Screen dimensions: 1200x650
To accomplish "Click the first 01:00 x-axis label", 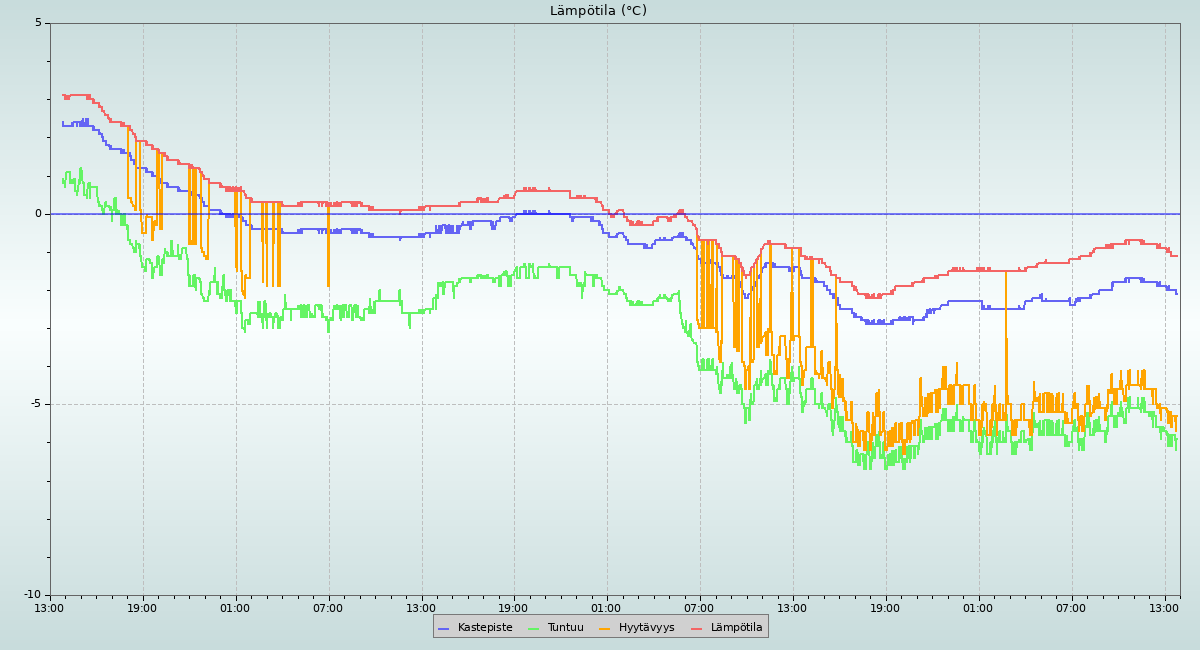I will click(x=235, y=608).
